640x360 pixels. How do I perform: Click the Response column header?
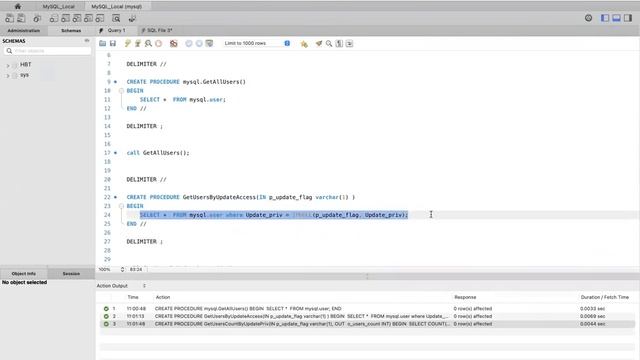[x=465, y=297]
